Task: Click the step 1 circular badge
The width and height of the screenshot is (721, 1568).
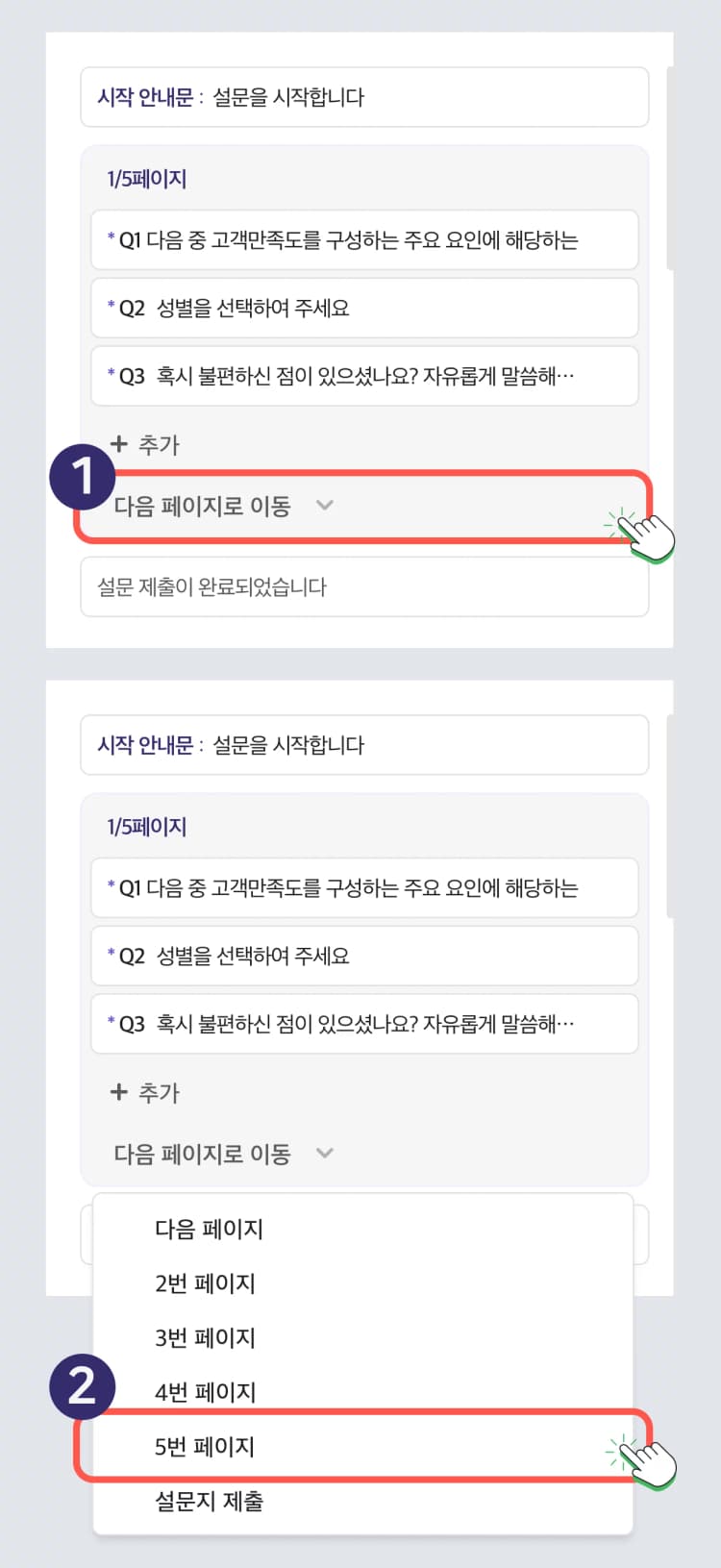Action: point(83,475)
